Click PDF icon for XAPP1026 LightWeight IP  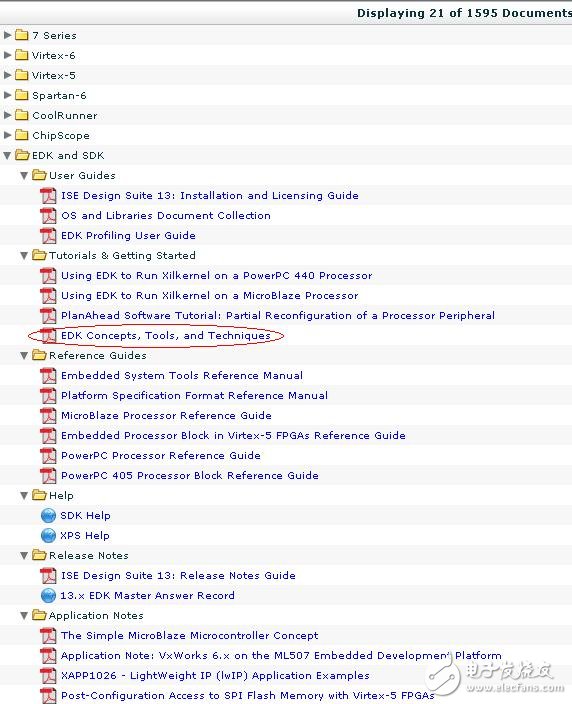click(48, 676)
